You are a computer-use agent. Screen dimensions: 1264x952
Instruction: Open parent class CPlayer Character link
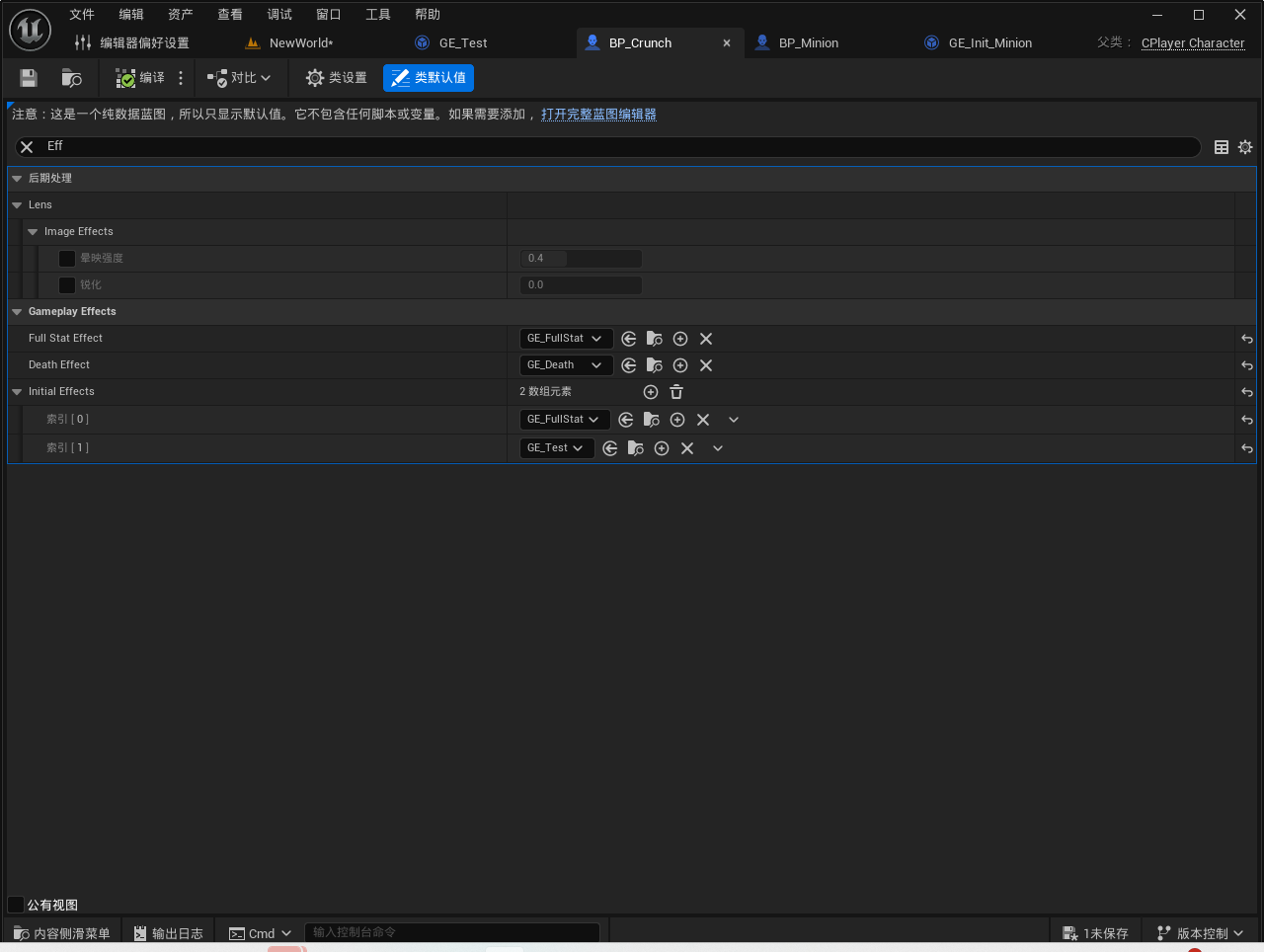1193,43
